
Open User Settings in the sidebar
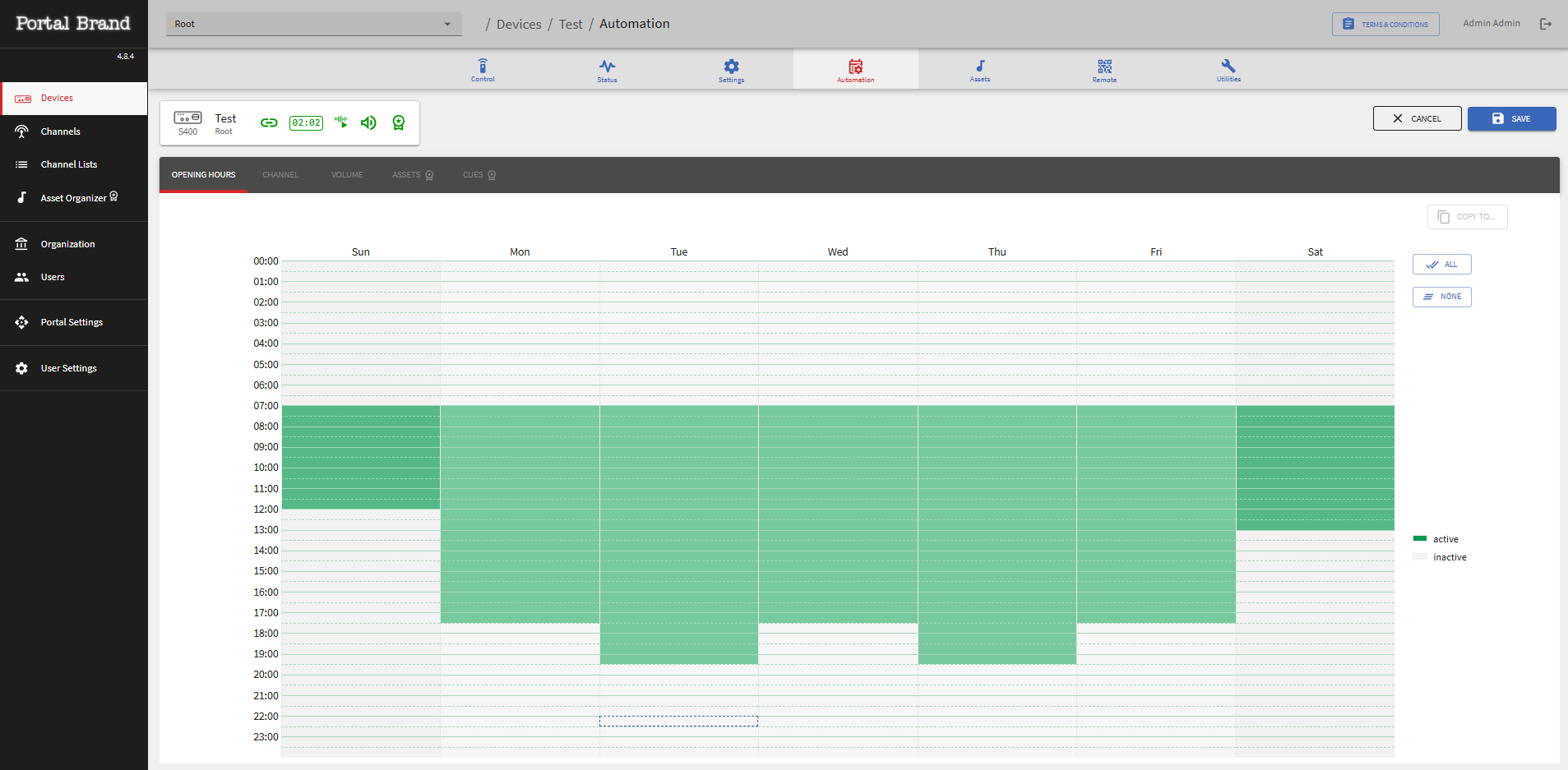[74, 368]
